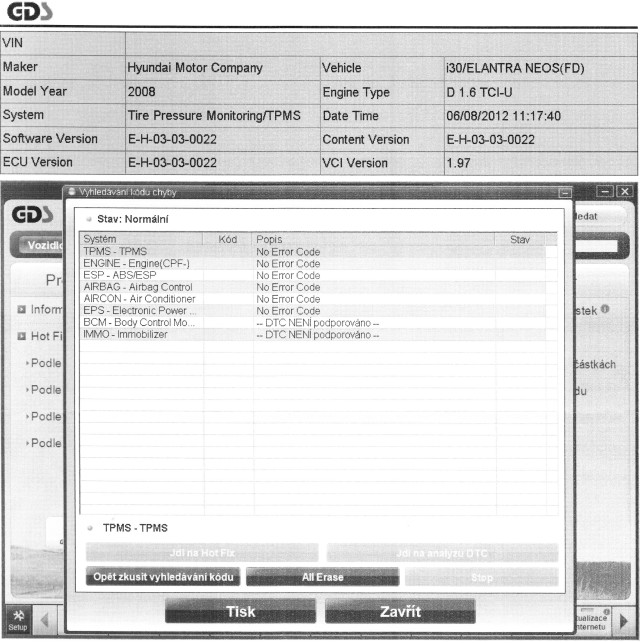Sort by the Kód column header
The width and height of the screenshot is (640, 643).
pyautogui.click(x=228, y=239)
